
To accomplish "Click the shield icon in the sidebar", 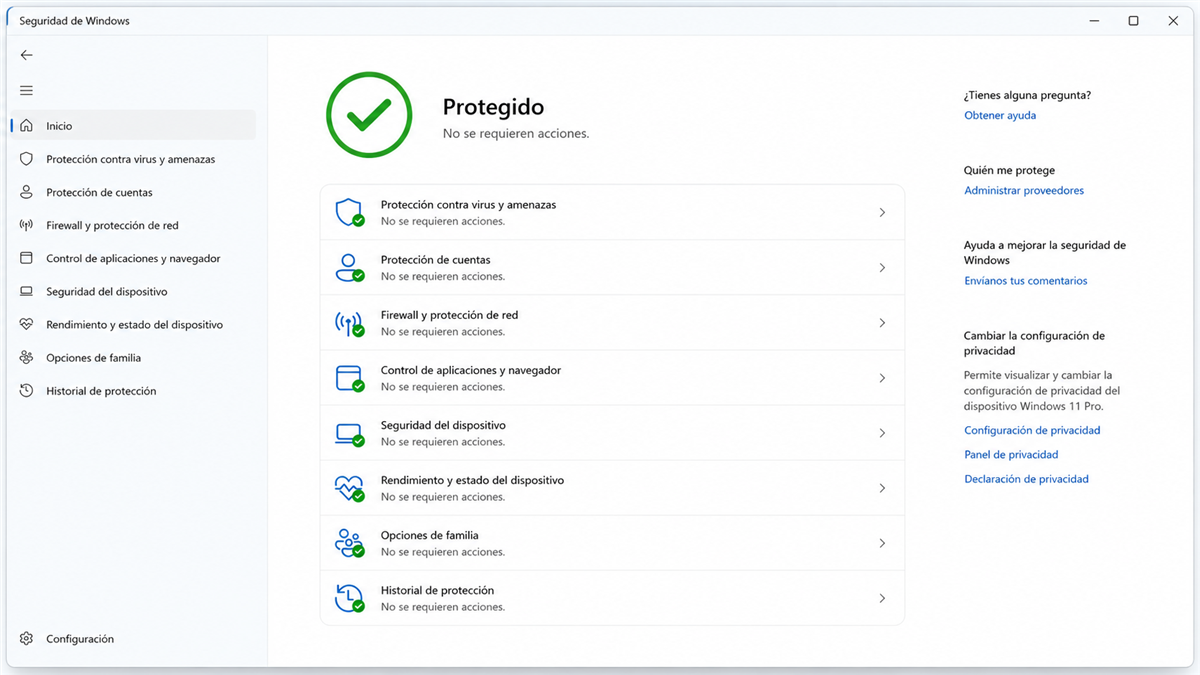I will [27, 159].
